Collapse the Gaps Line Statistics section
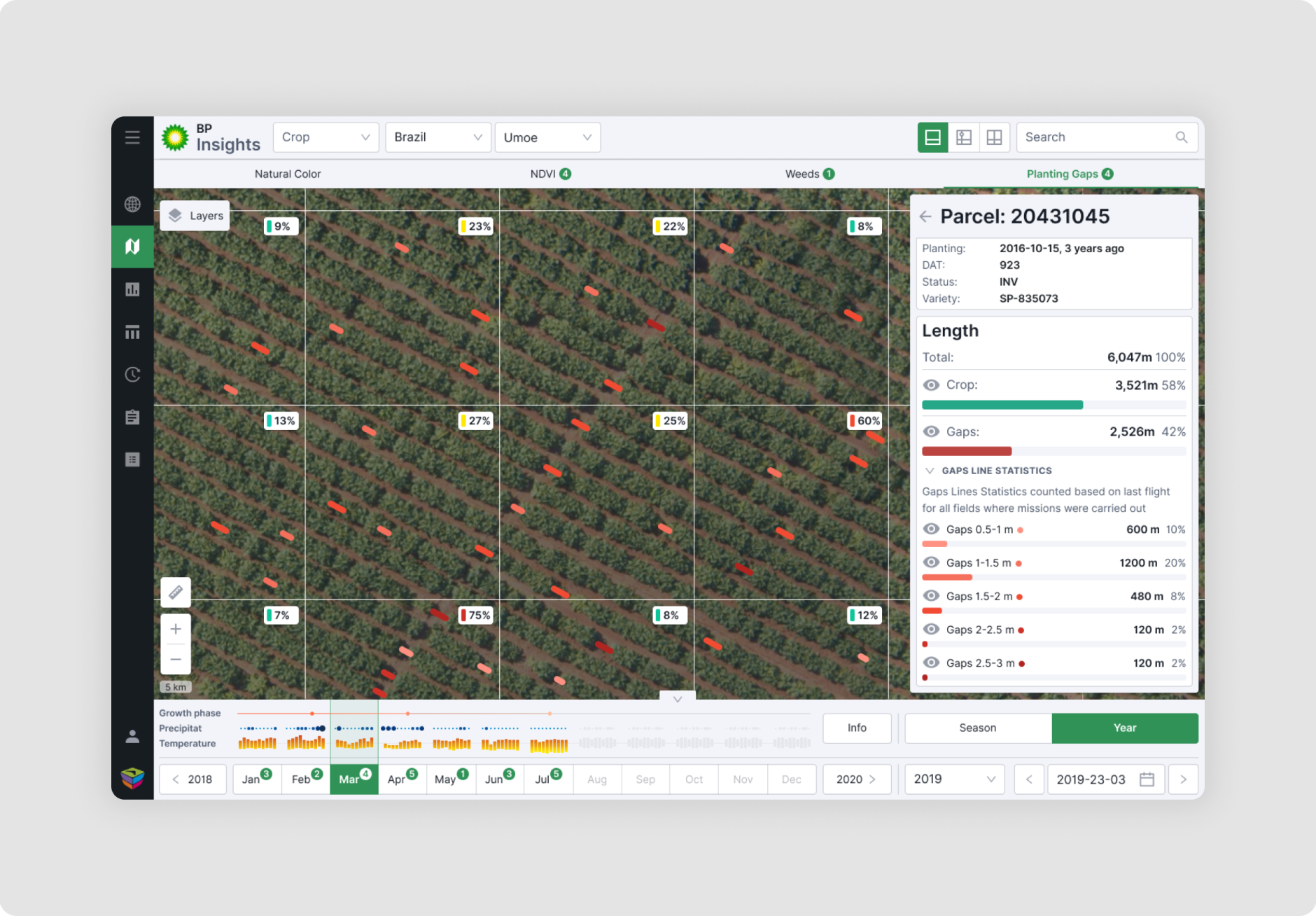 pyautogui.click(x=930, y=471)
